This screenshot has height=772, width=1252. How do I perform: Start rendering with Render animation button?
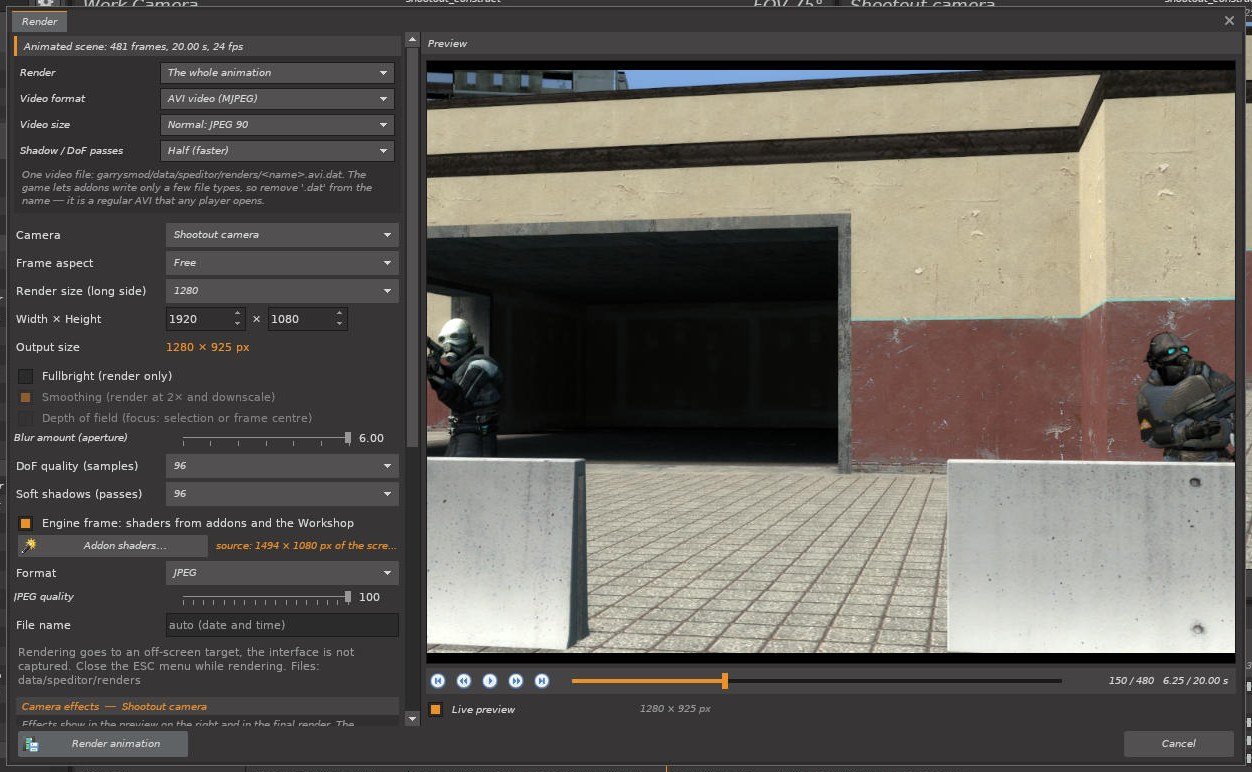click(x=103, y=744)
